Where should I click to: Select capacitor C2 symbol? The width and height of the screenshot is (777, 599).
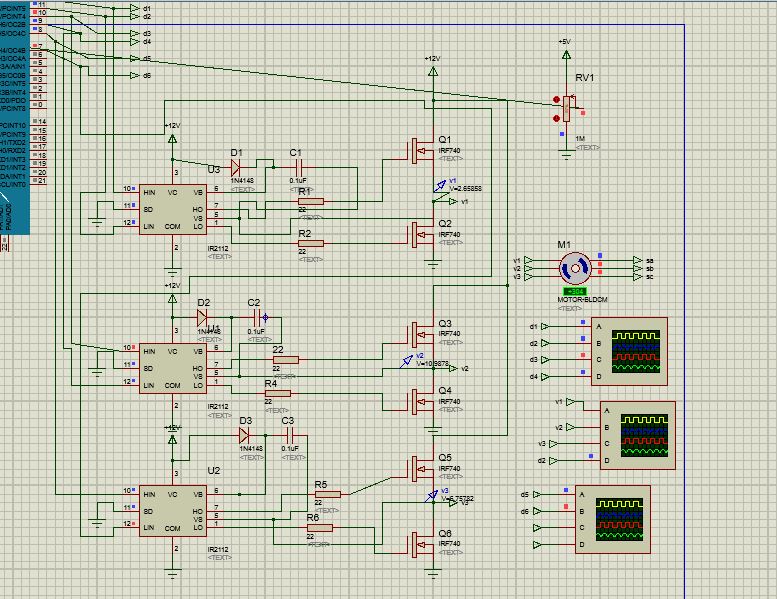[256, 317]
